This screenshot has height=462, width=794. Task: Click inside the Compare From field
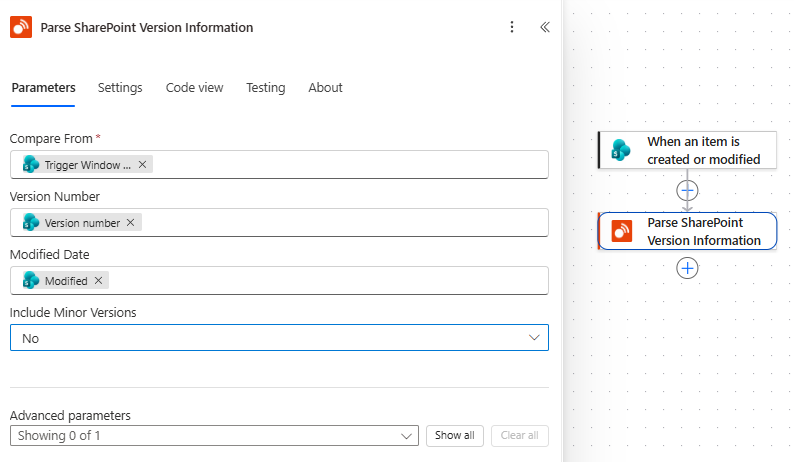(x=279, y=165)
